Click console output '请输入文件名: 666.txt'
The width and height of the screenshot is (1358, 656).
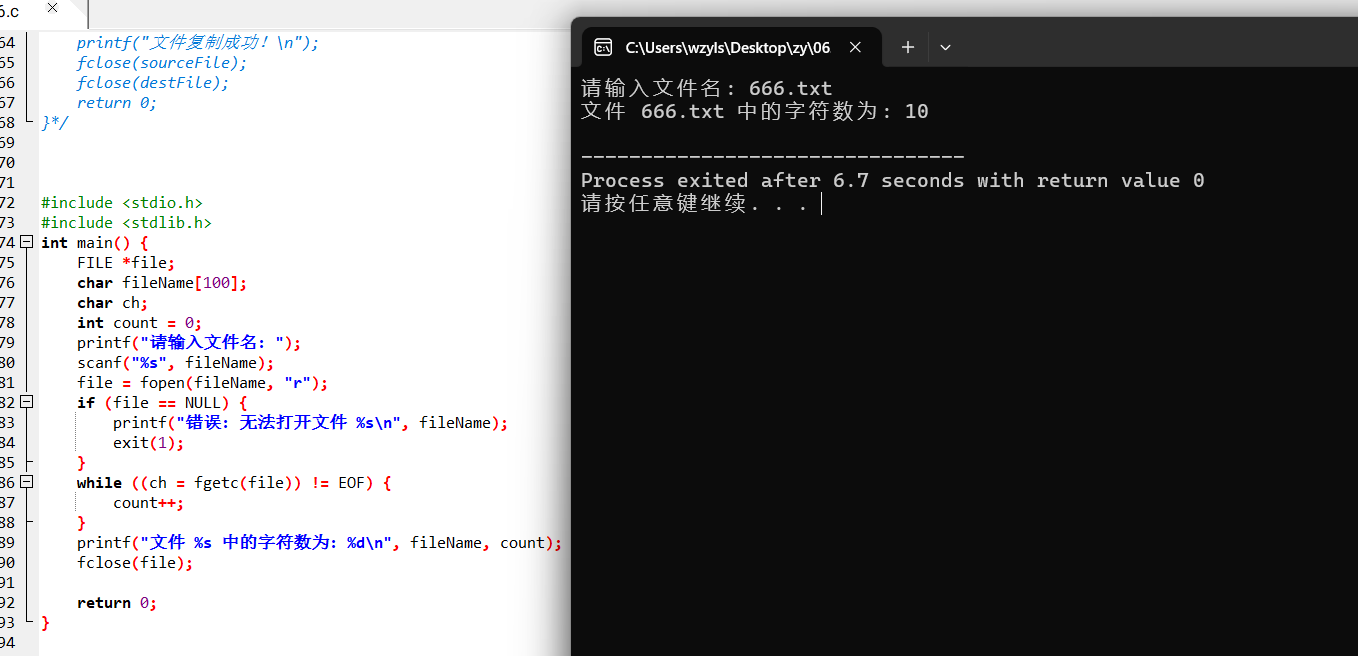[x=707, y=88]
